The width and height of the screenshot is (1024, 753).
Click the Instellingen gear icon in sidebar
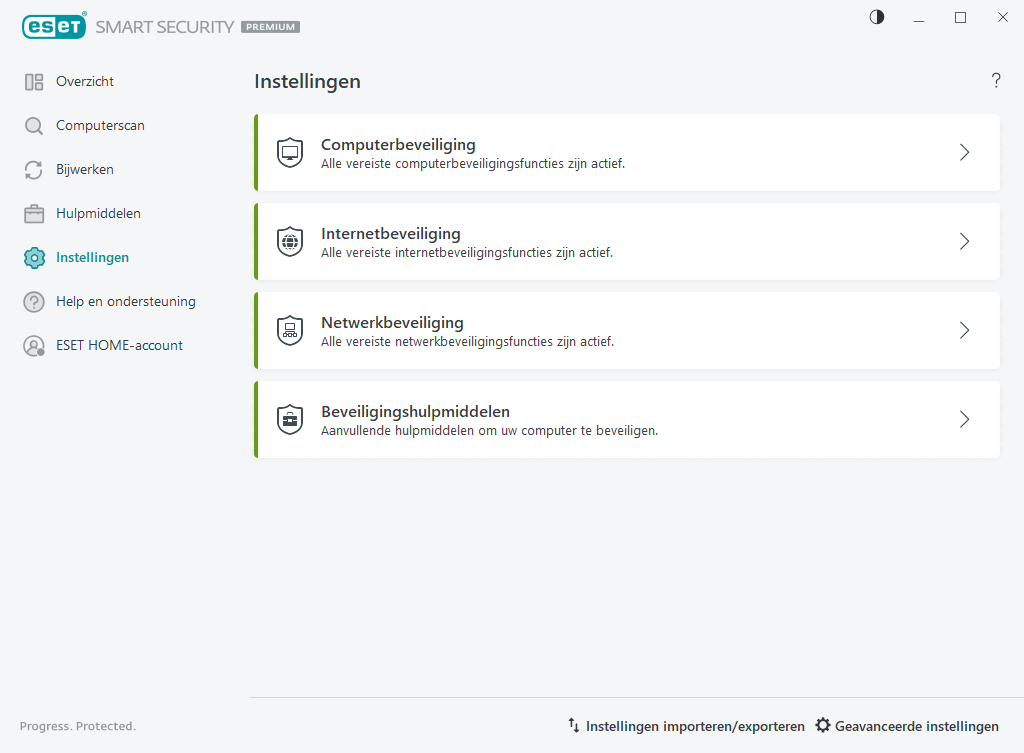click(x=34, y=257)
